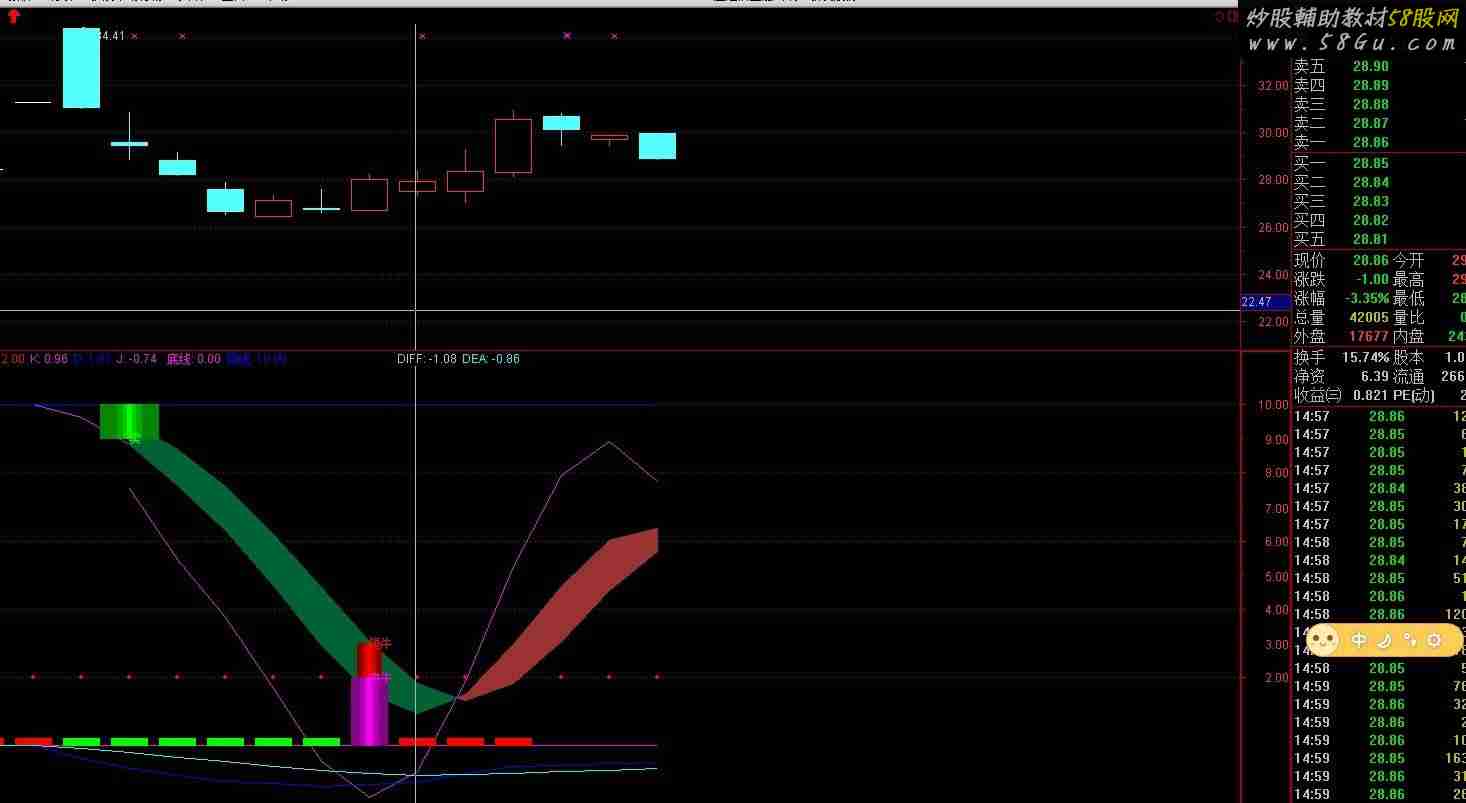1466x803 pixels.
Task: Click the 卖一 ask row at 28.86
Action: tap(1378, 143)
